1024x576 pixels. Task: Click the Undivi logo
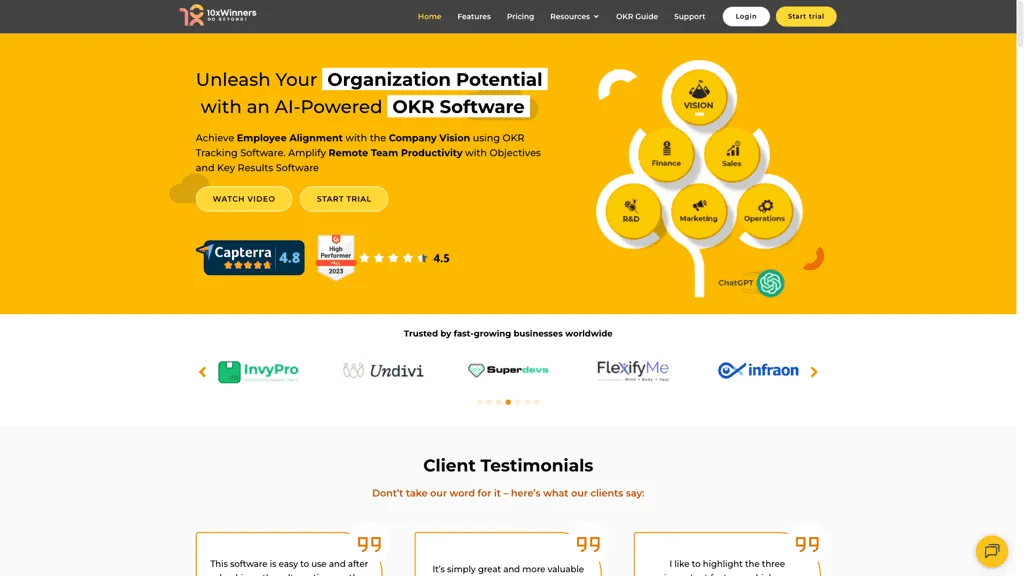coord(383,371)
